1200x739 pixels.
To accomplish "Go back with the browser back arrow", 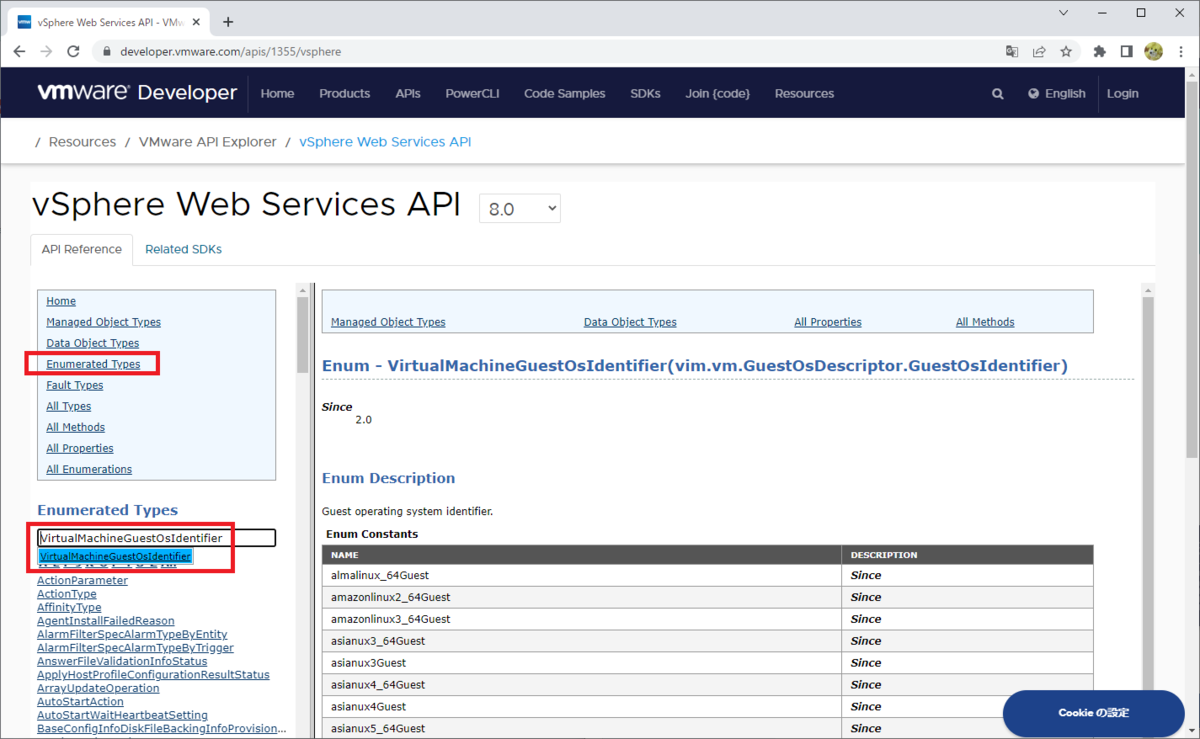I will pos(20,51).
